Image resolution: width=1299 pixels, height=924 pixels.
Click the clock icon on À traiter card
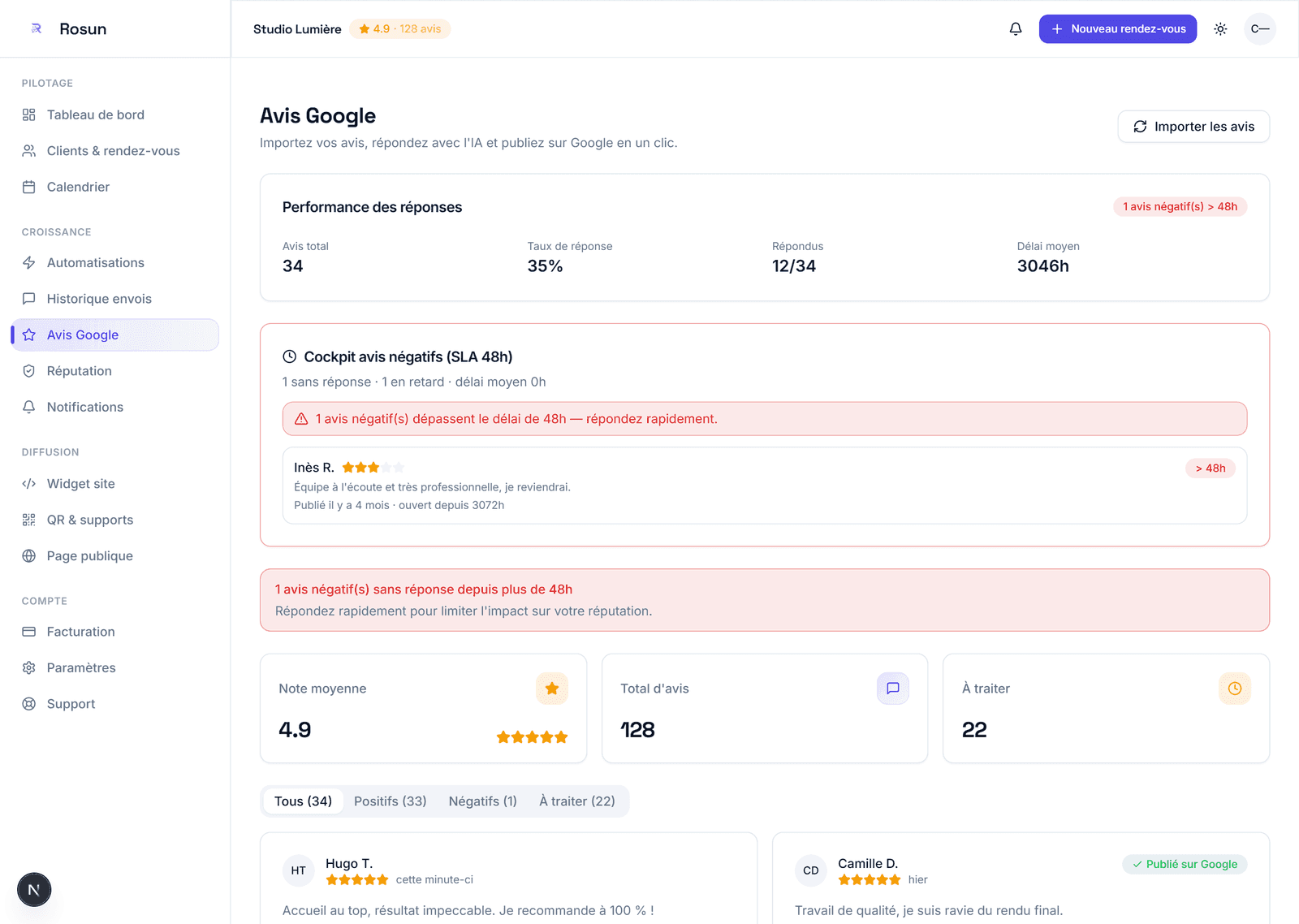1235,689
